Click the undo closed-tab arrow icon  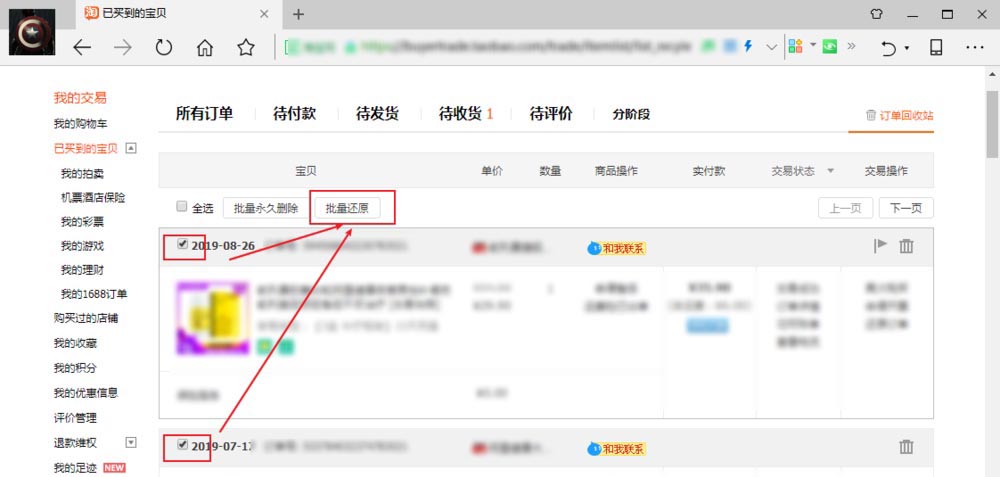888,48
